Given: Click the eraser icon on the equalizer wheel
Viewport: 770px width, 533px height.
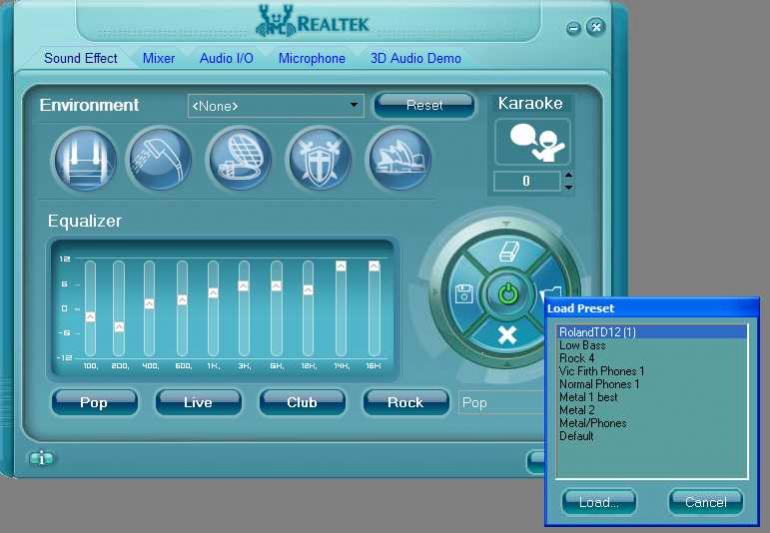Looking at the screenshot, I should [508, 252].
